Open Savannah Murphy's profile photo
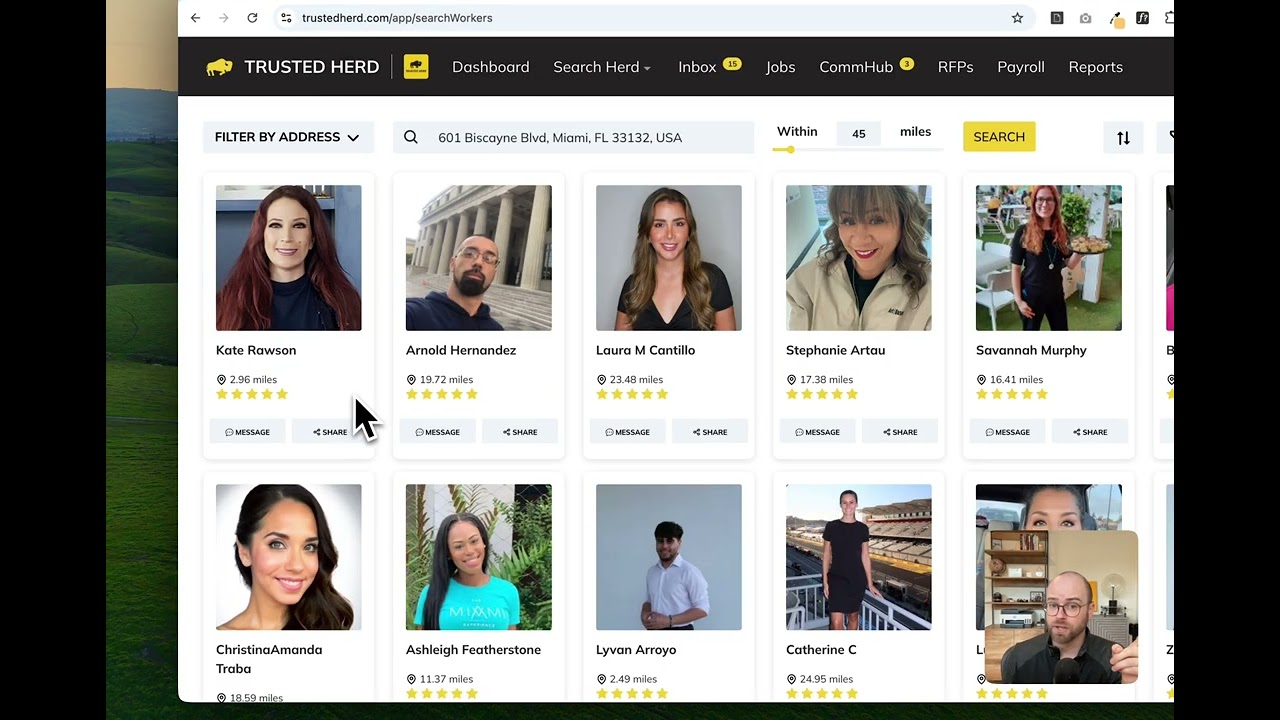Image resolution: width=1280 pixels, height=720 pixels. [x=1048, y=258]
